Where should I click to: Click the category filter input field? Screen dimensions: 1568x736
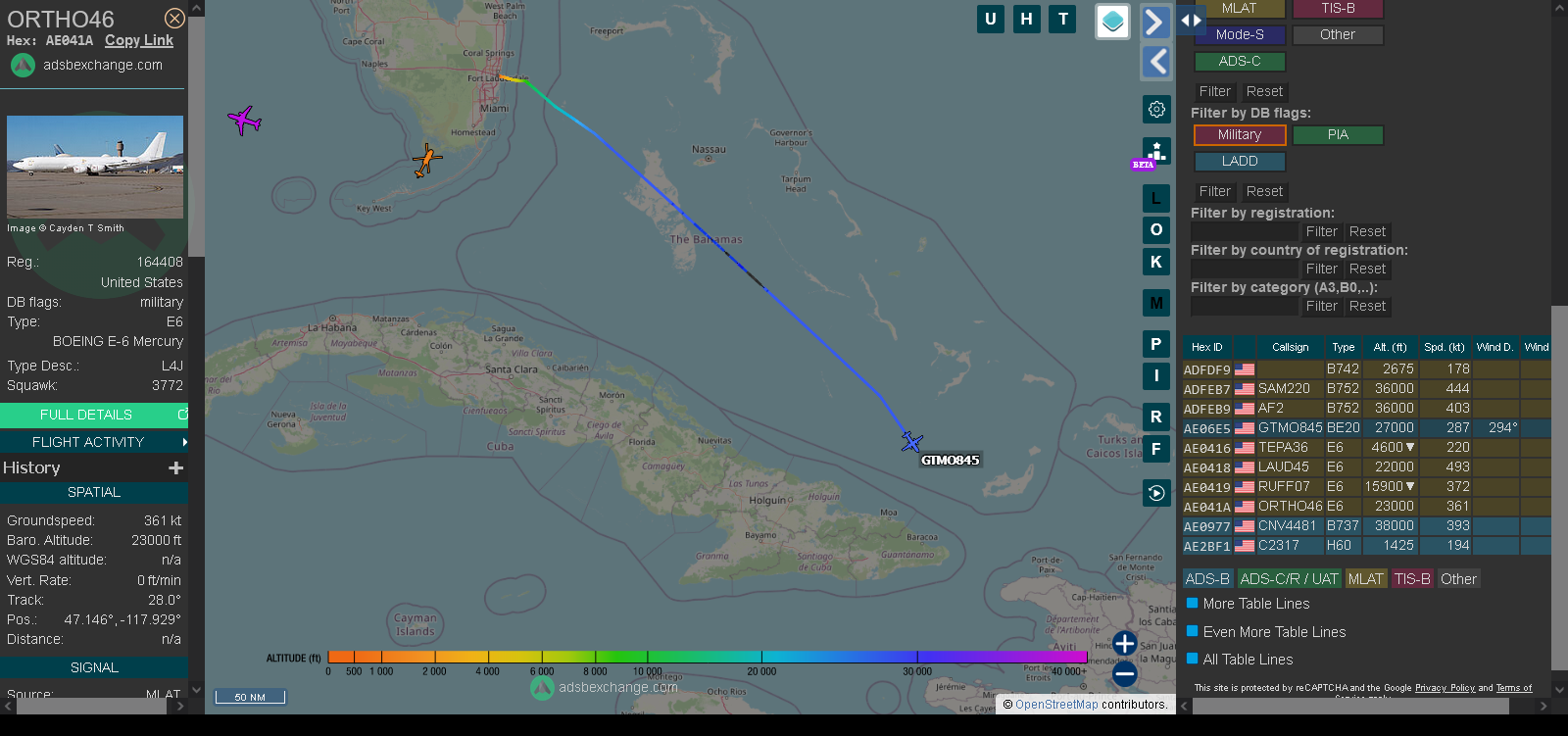click(x=1245, y=306)
